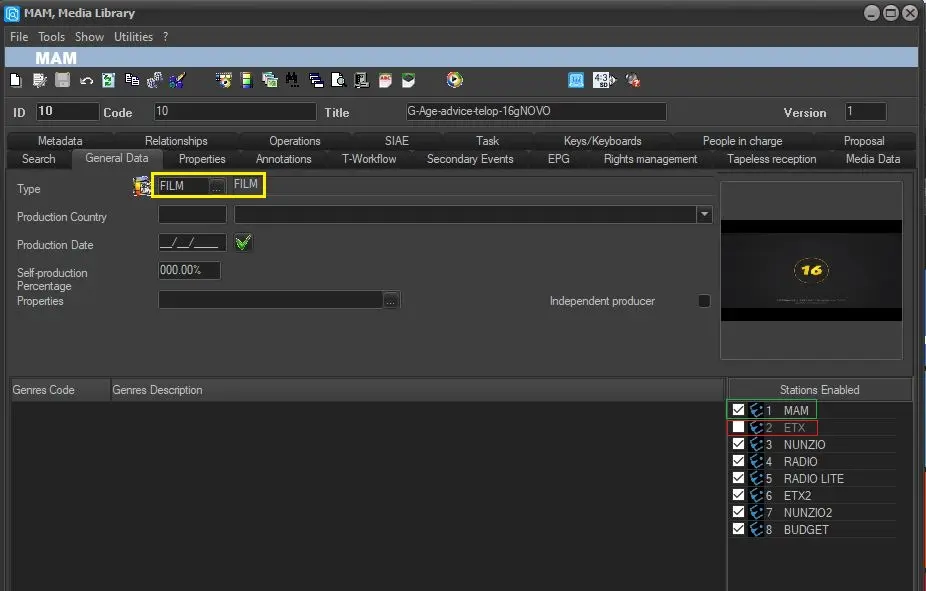Click the orange media player icon

(x=455, y=80)
